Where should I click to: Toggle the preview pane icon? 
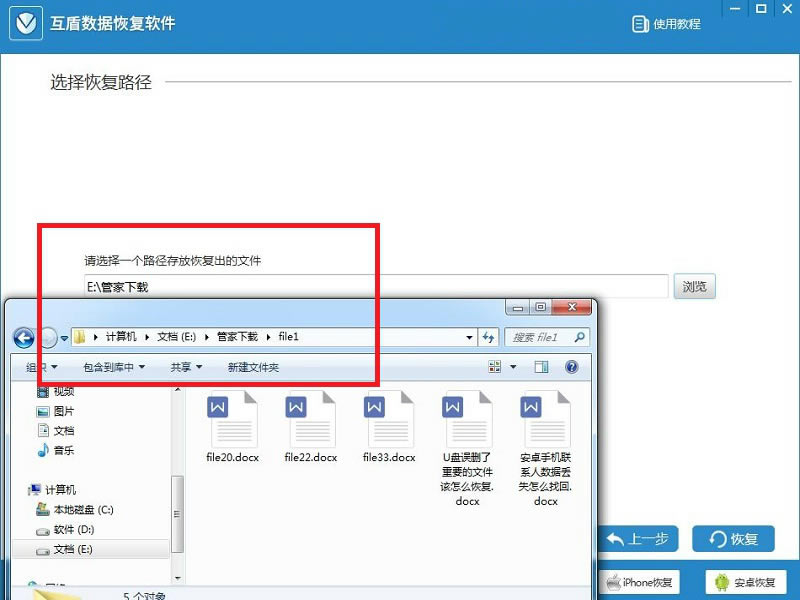(x=541, y=366)
